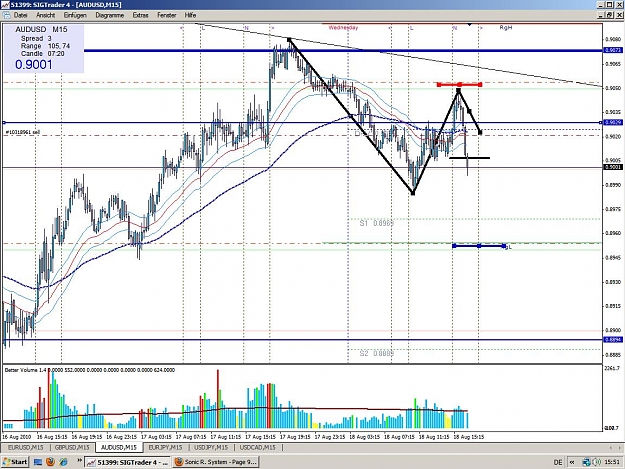The image size is (625, 469).
Task: Click the DE language indicator
Action: pyautogui.click(x=558, y=462)
